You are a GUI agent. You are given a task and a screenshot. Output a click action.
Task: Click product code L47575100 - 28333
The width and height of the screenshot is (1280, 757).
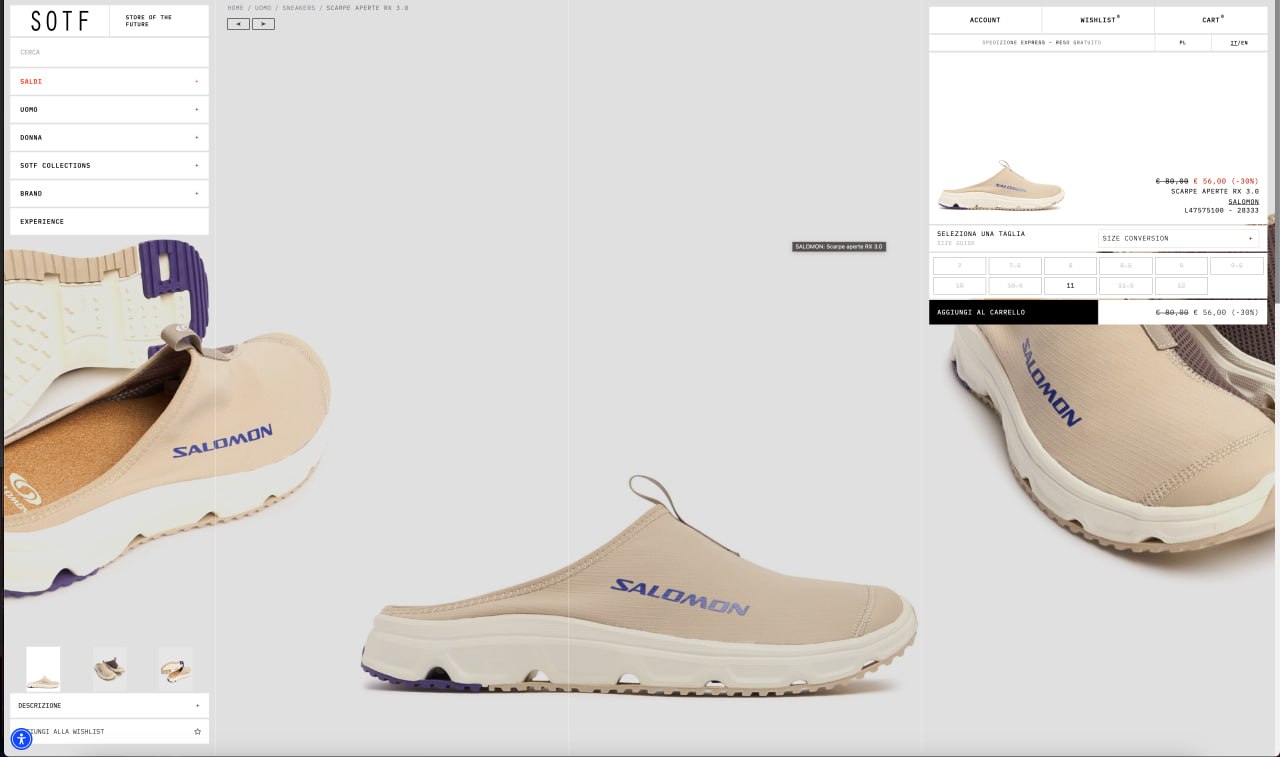point(1221,211)
